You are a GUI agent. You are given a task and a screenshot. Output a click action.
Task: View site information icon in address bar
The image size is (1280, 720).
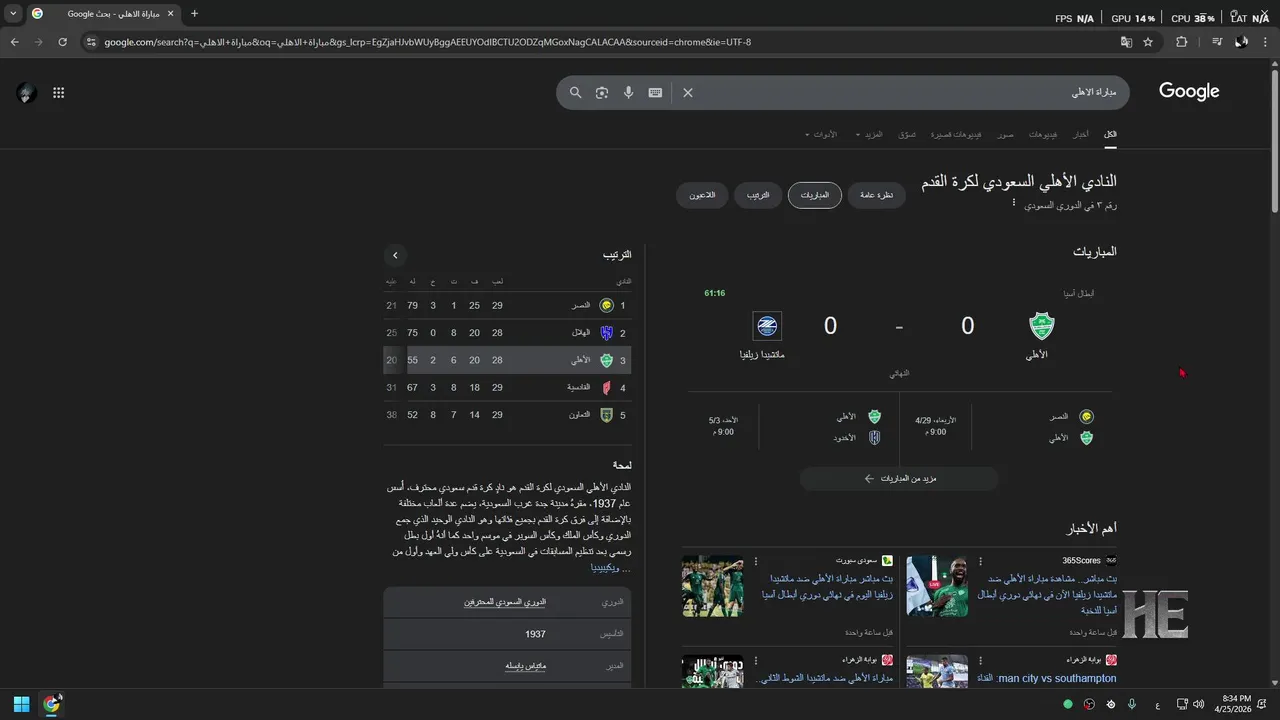(x=91, y=42)
